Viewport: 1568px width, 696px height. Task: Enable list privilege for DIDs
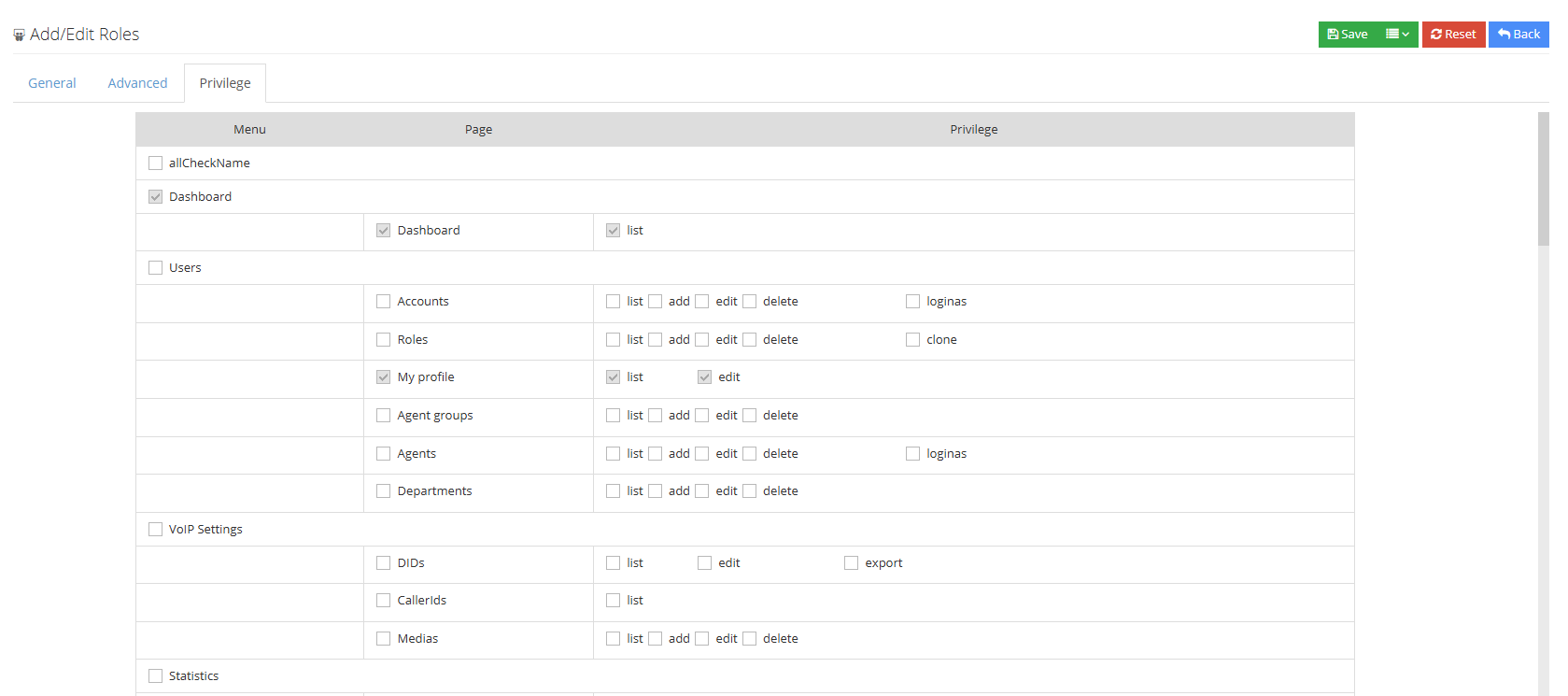pos(613,563)
